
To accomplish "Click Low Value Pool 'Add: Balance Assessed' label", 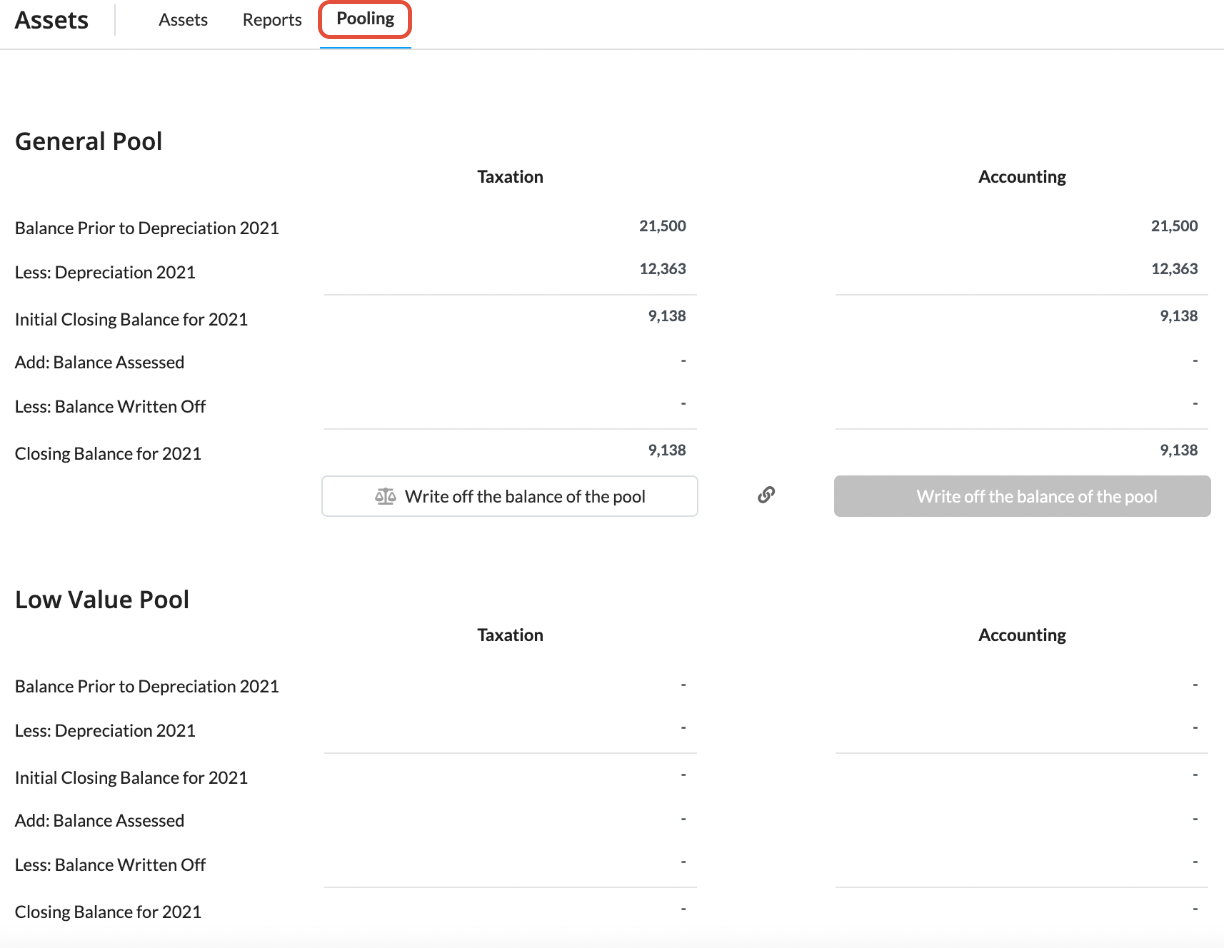I will click(x=100, y=820).
